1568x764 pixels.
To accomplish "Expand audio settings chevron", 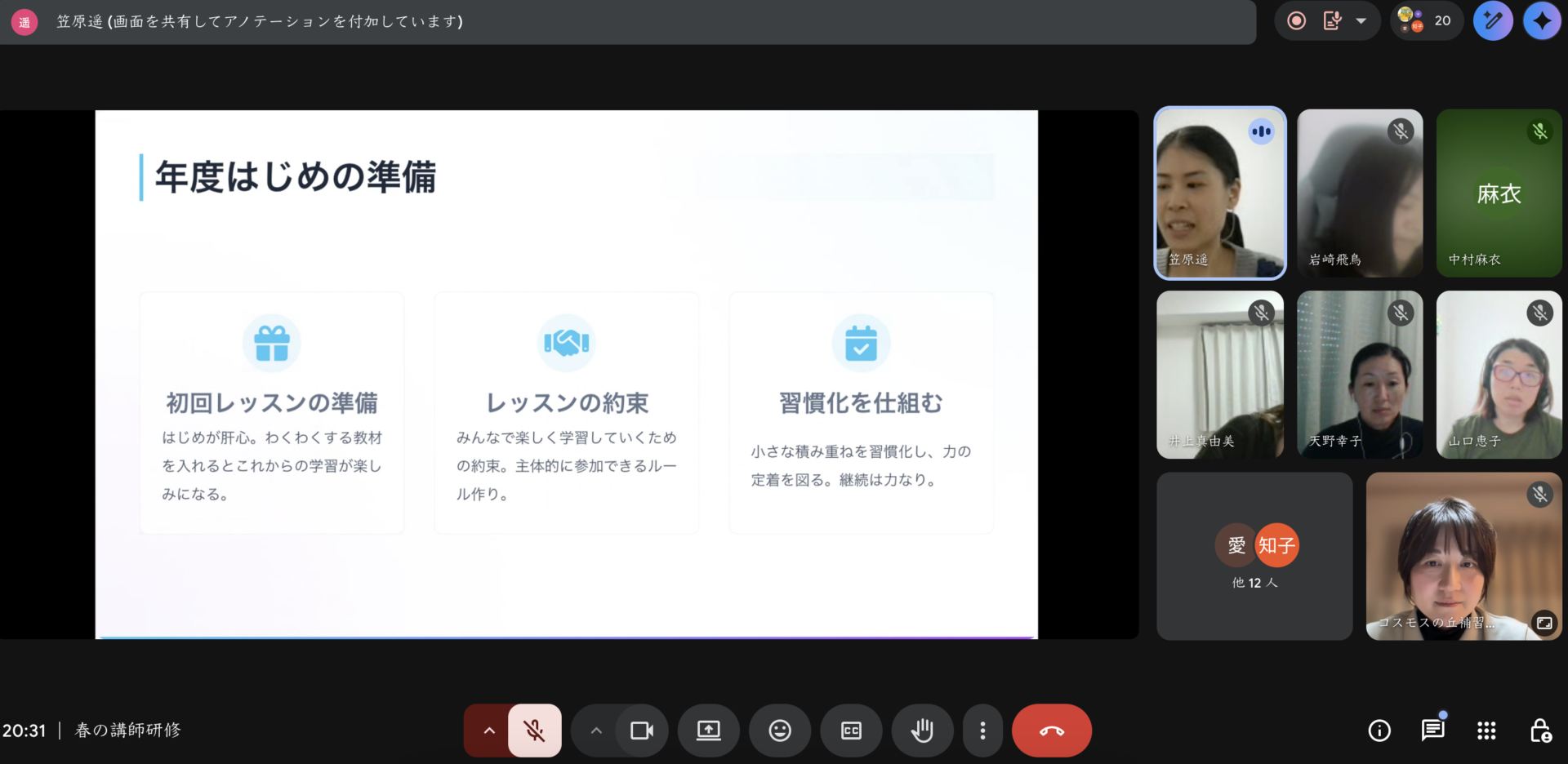I will (489, 731).
